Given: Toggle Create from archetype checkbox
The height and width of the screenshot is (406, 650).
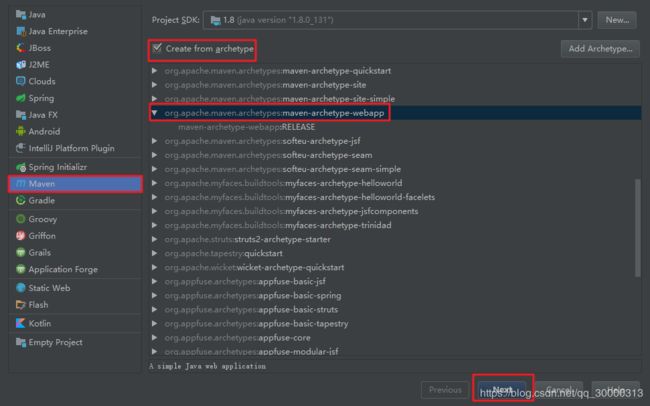Looking at the screenshot, I should 157,49.
